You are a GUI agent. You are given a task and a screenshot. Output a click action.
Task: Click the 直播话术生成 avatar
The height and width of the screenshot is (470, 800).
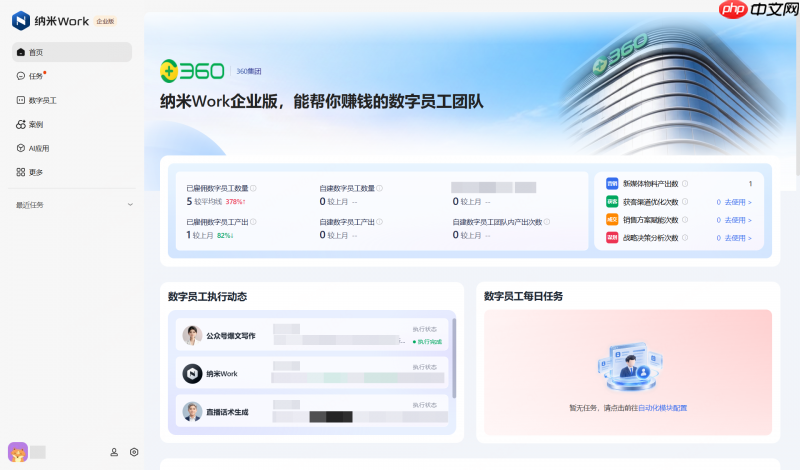[192, 411]
